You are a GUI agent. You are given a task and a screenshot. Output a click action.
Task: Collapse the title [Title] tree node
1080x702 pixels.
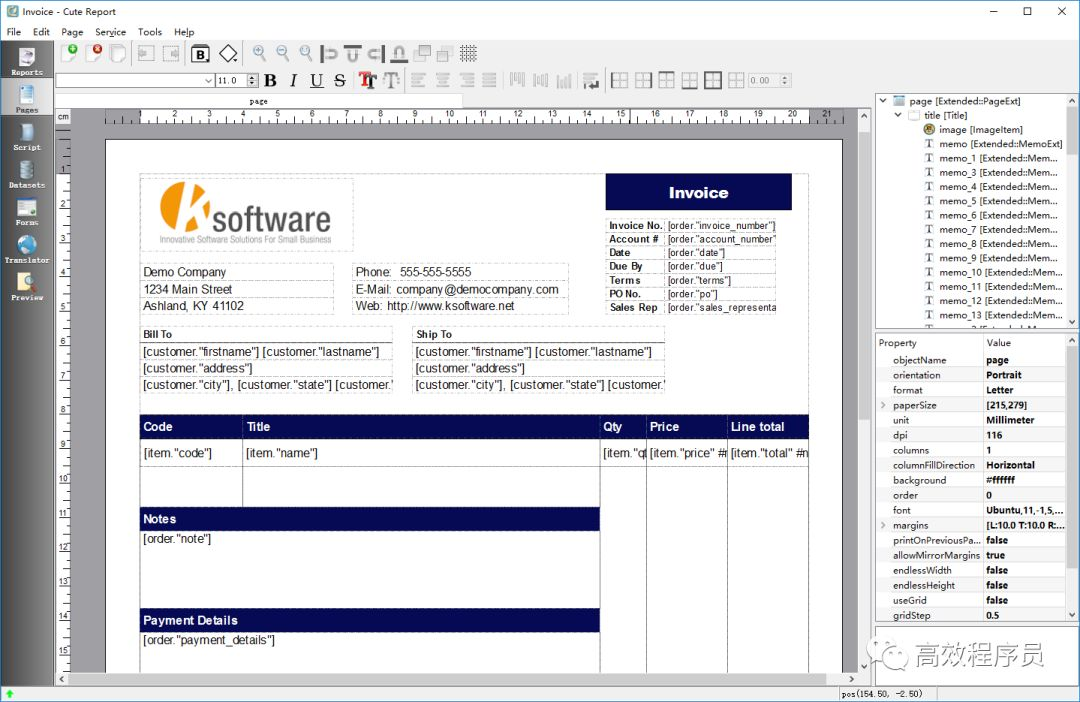click(x=898, y=115)
